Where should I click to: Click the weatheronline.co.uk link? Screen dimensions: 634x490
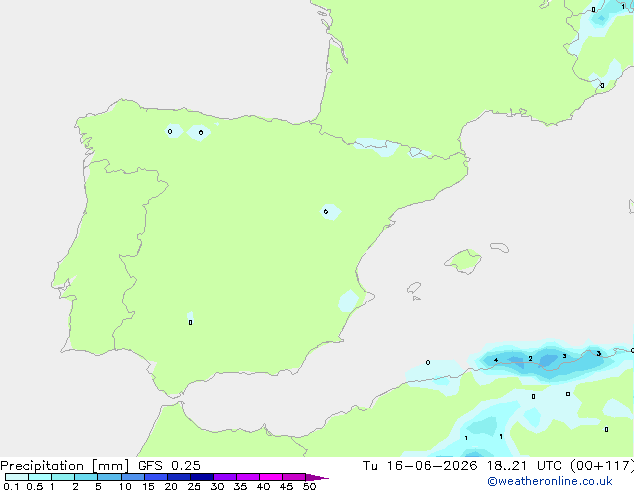click(550, 481)
